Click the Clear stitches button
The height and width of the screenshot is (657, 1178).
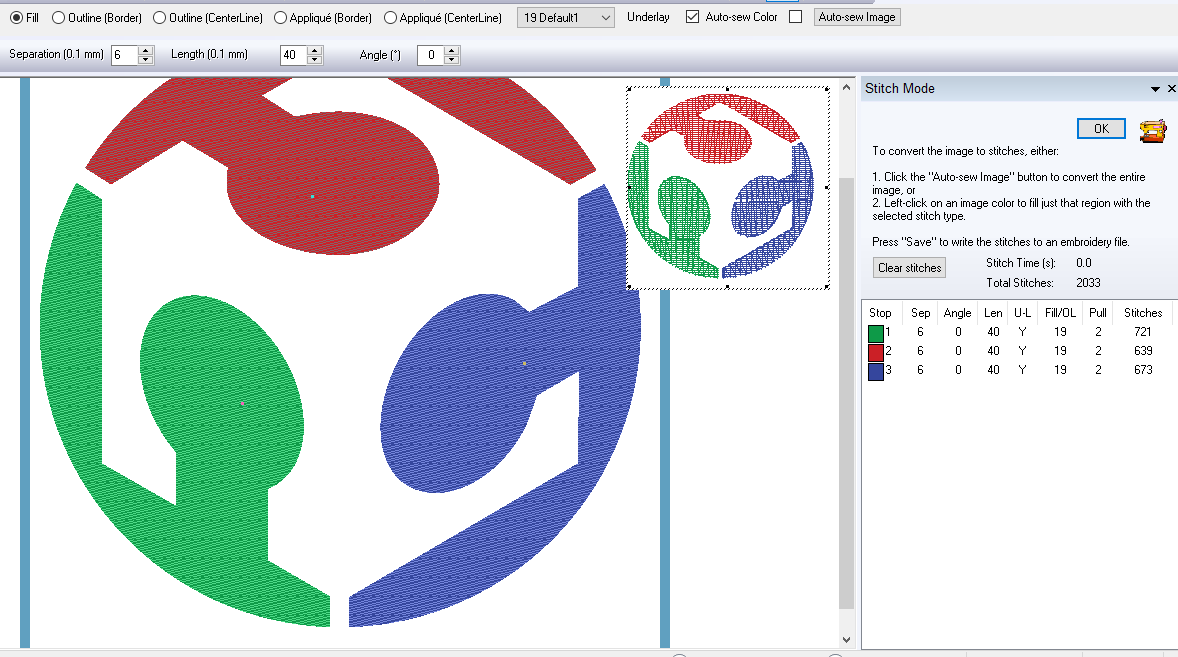909,268
